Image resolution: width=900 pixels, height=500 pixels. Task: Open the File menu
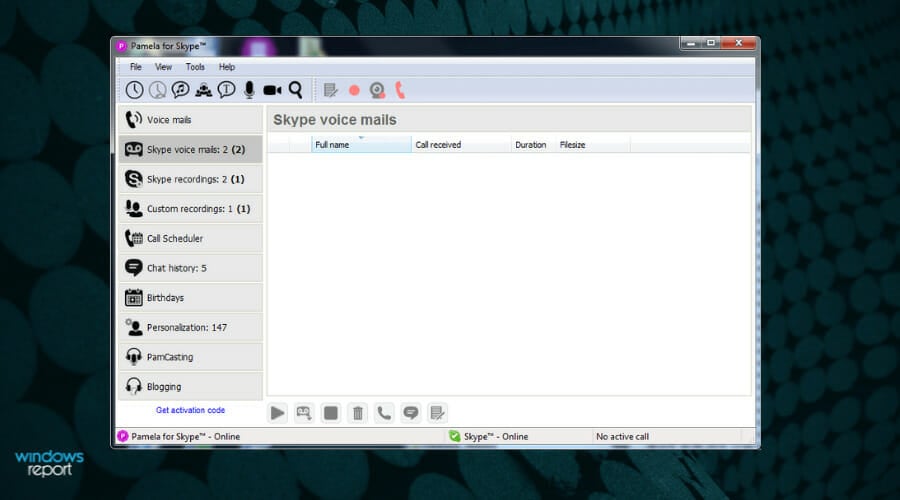pyautogui.click(x=135, y=67)
